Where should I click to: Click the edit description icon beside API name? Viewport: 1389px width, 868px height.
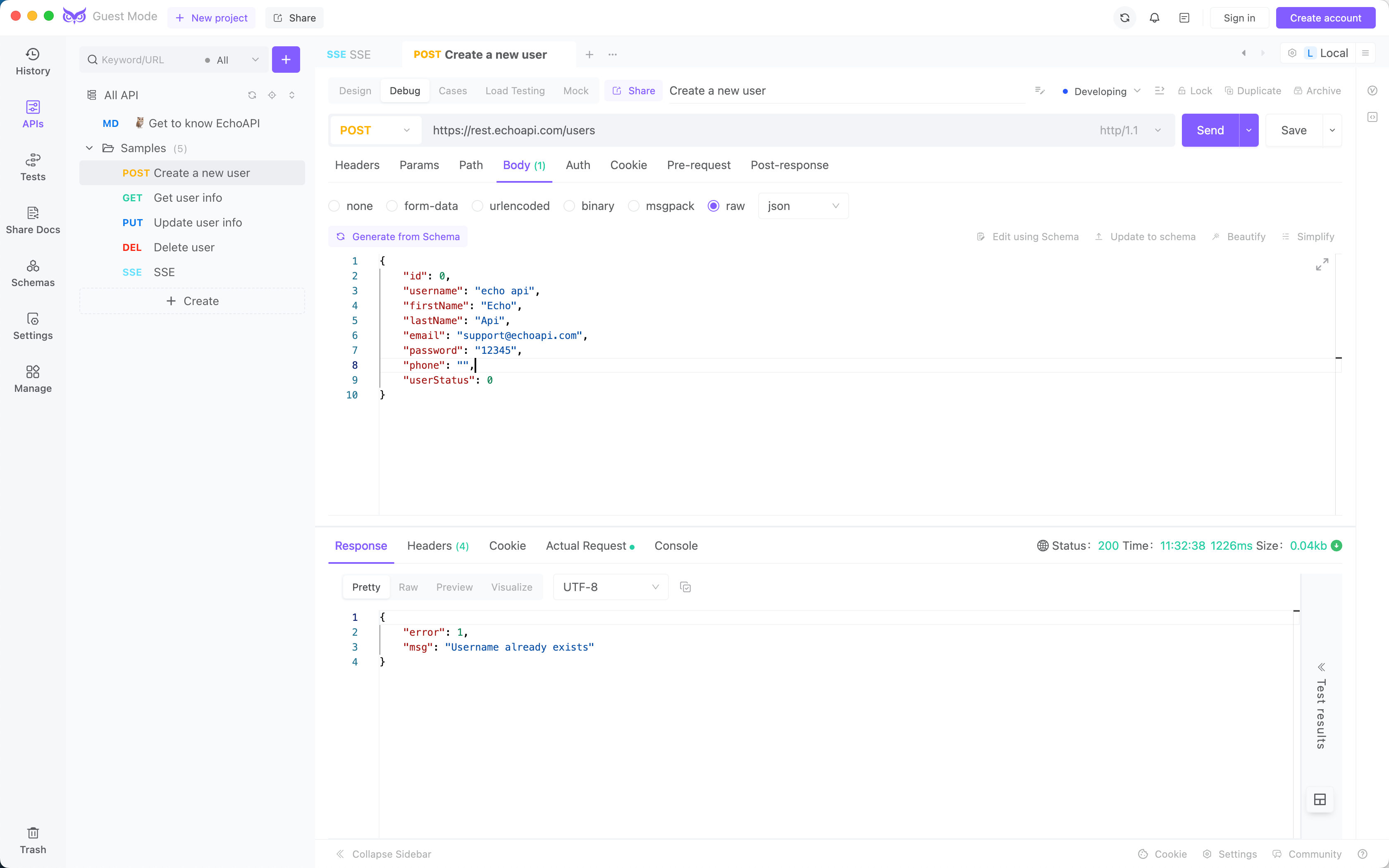1039,91
